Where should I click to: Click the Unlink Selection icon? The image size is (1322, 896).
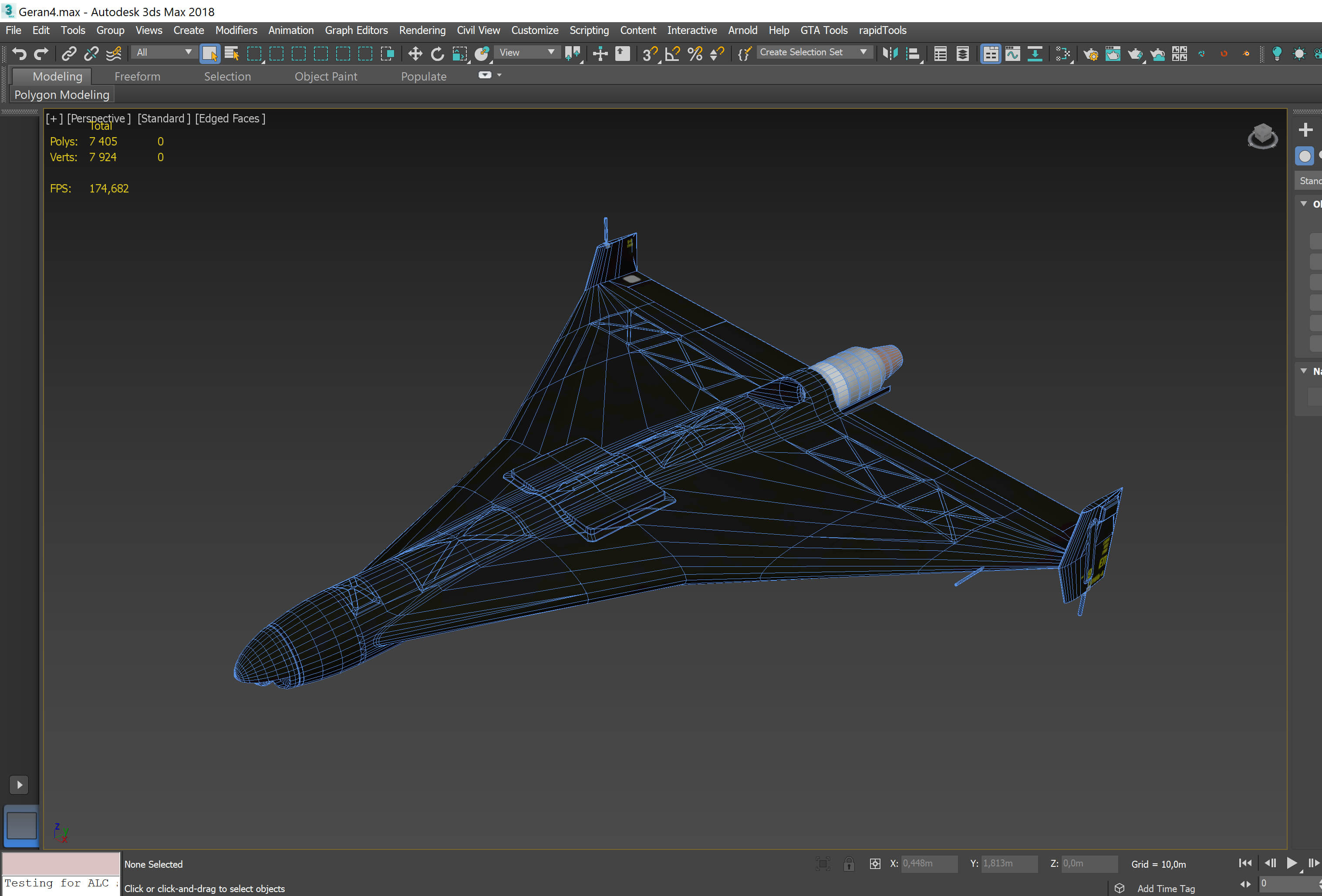91,54
